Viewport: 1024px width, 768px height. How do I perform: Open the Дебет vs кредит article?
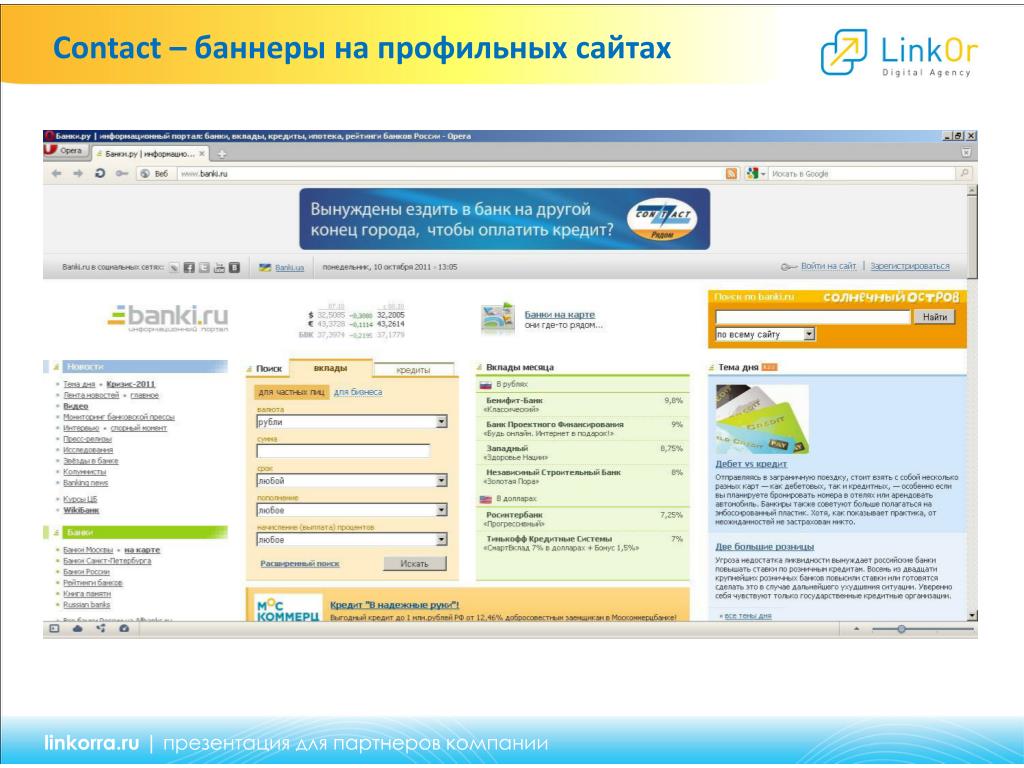(751, 464)
